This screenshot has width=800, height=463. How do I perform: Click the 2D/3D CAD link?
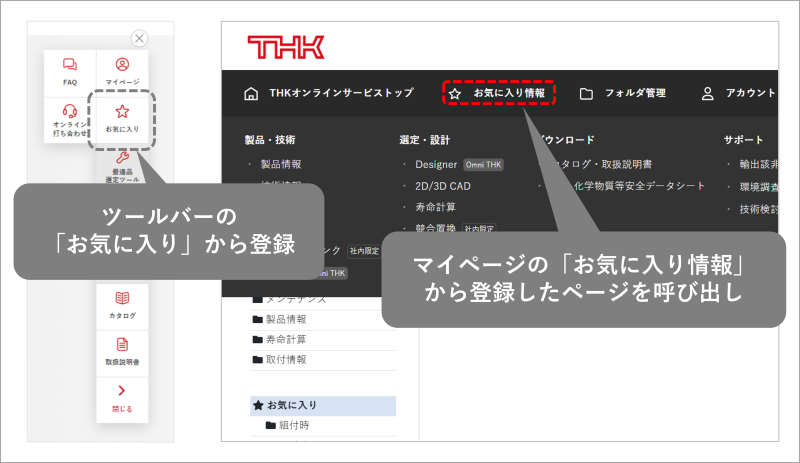pyautogui.click(x=442, y=185)
